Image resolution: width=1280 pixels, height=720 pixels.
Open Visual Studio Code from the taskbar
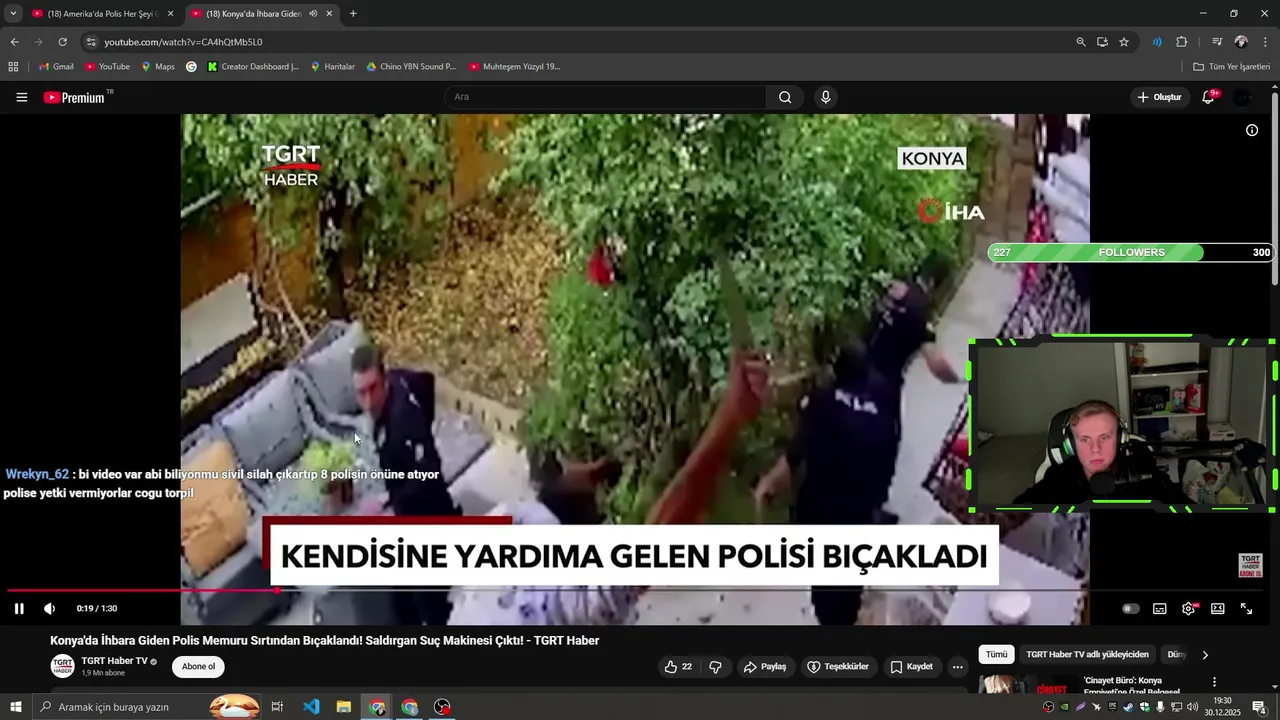[x=311, y=707]
